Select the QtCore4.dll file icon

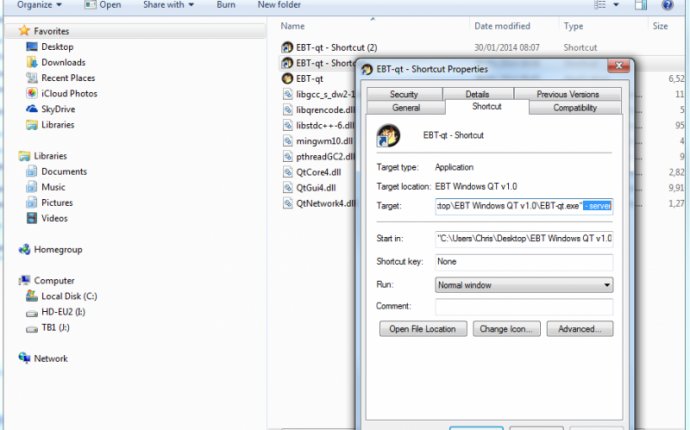click(x=287, y=172)
